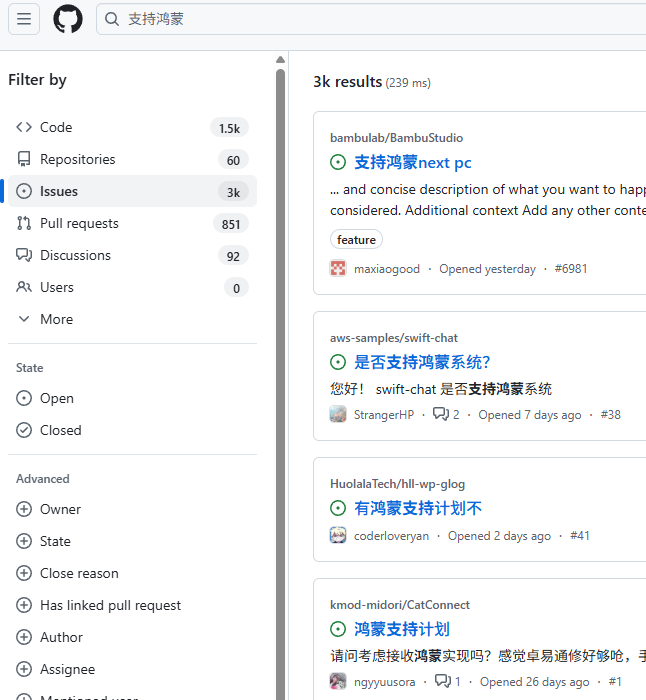Filter results by Pull requests
Image resolution: width=646 pixels, height=700 pixels.
click(x=132, y=223)
